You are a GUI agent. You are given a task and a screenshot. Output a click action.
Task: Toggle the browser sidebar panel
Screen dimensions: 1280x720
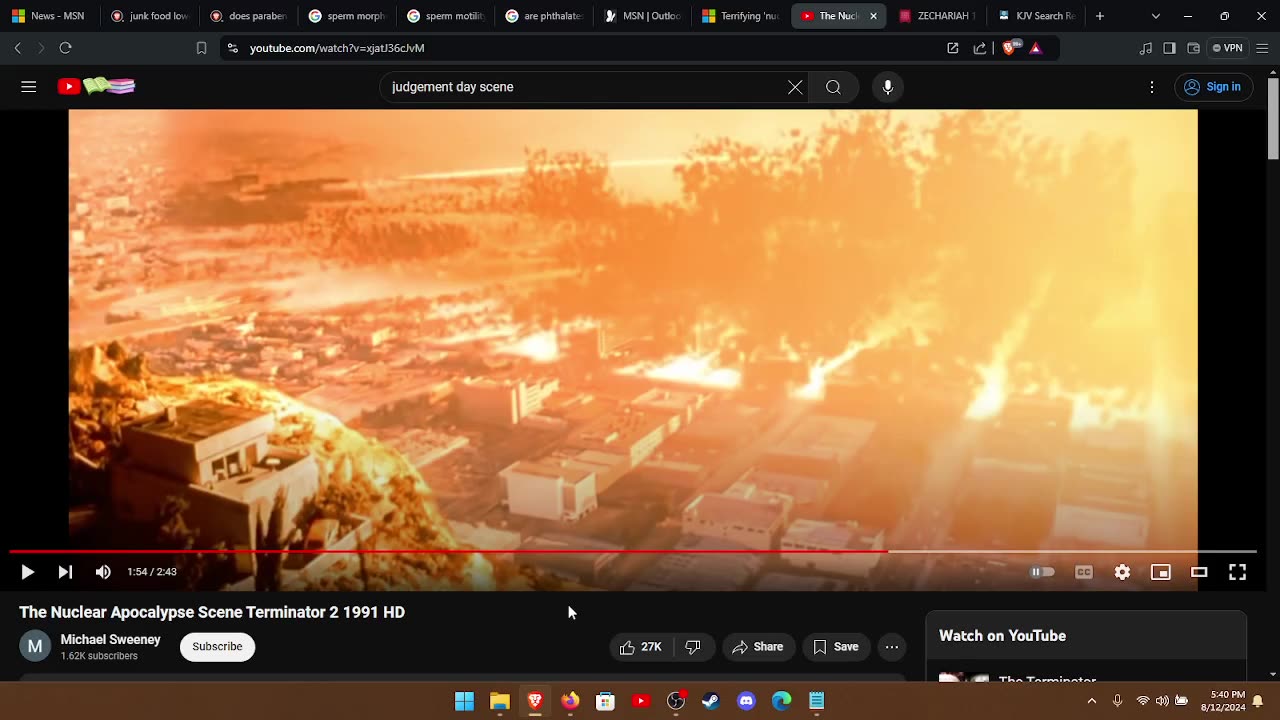pos(1169,48)
